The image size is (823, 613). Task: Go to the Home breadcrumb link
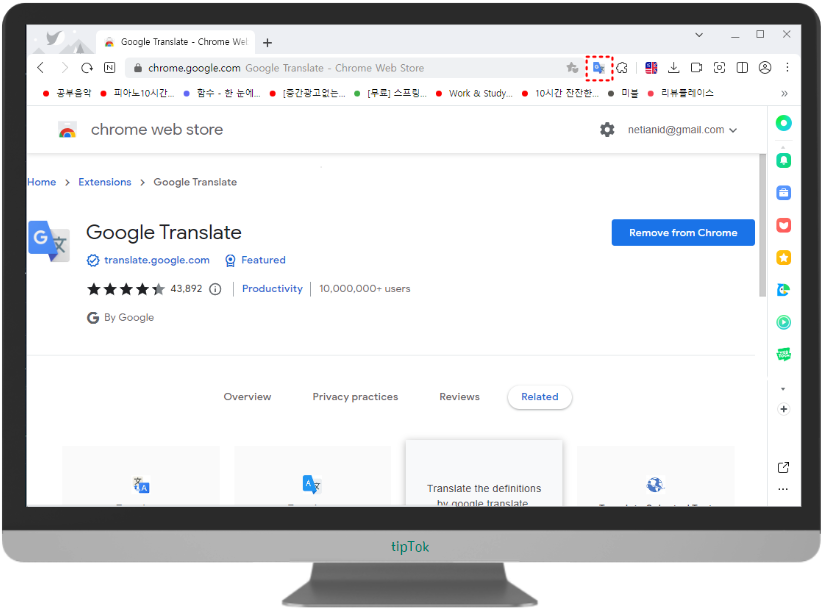(41, 182)
